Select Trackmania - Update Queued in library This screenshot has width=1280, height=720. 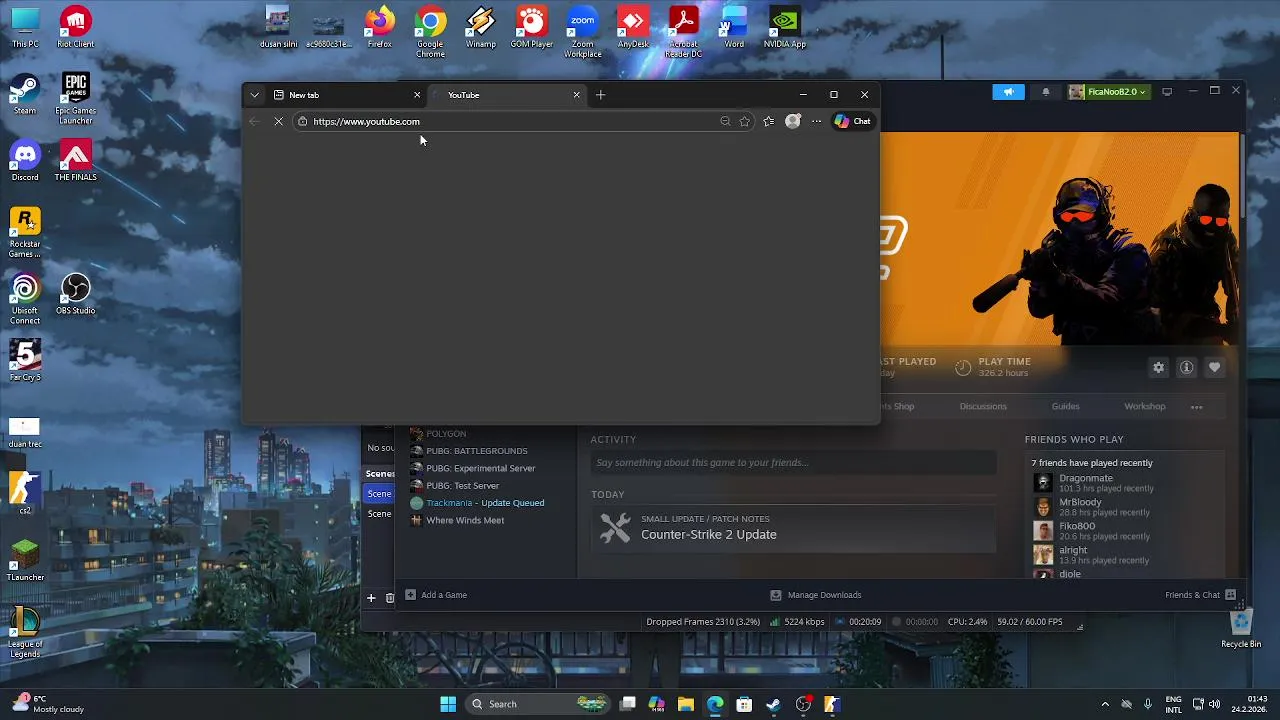coord(485,503)
